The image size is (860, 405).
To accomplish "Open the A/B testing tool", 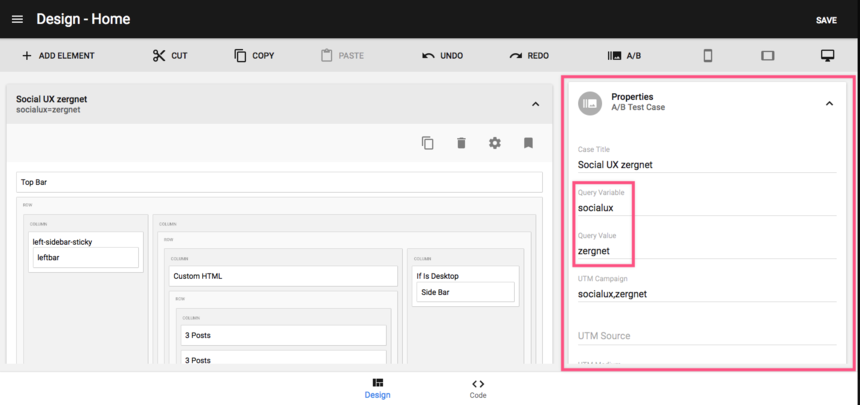I will coord(624,56).
